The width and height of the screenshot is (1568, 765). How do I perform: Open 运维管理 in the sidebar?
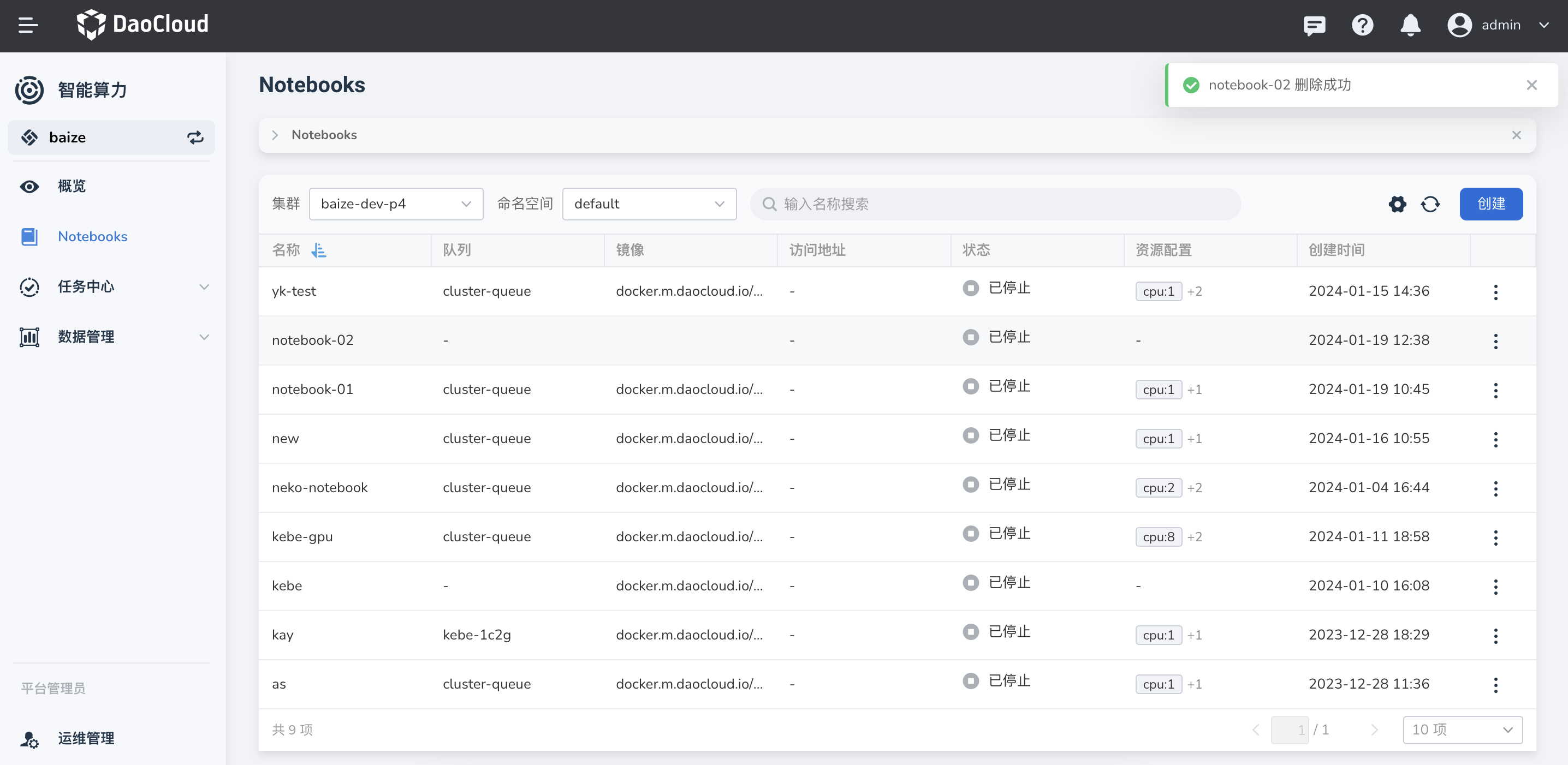pyautogui.click(x=86, y=738)
